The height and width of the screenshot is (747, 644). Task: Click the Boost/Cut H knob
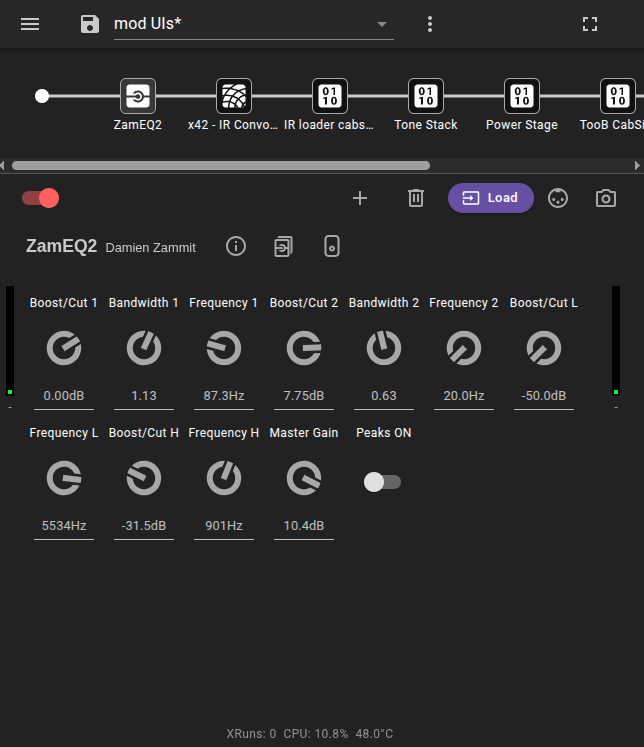click(144, 478)
